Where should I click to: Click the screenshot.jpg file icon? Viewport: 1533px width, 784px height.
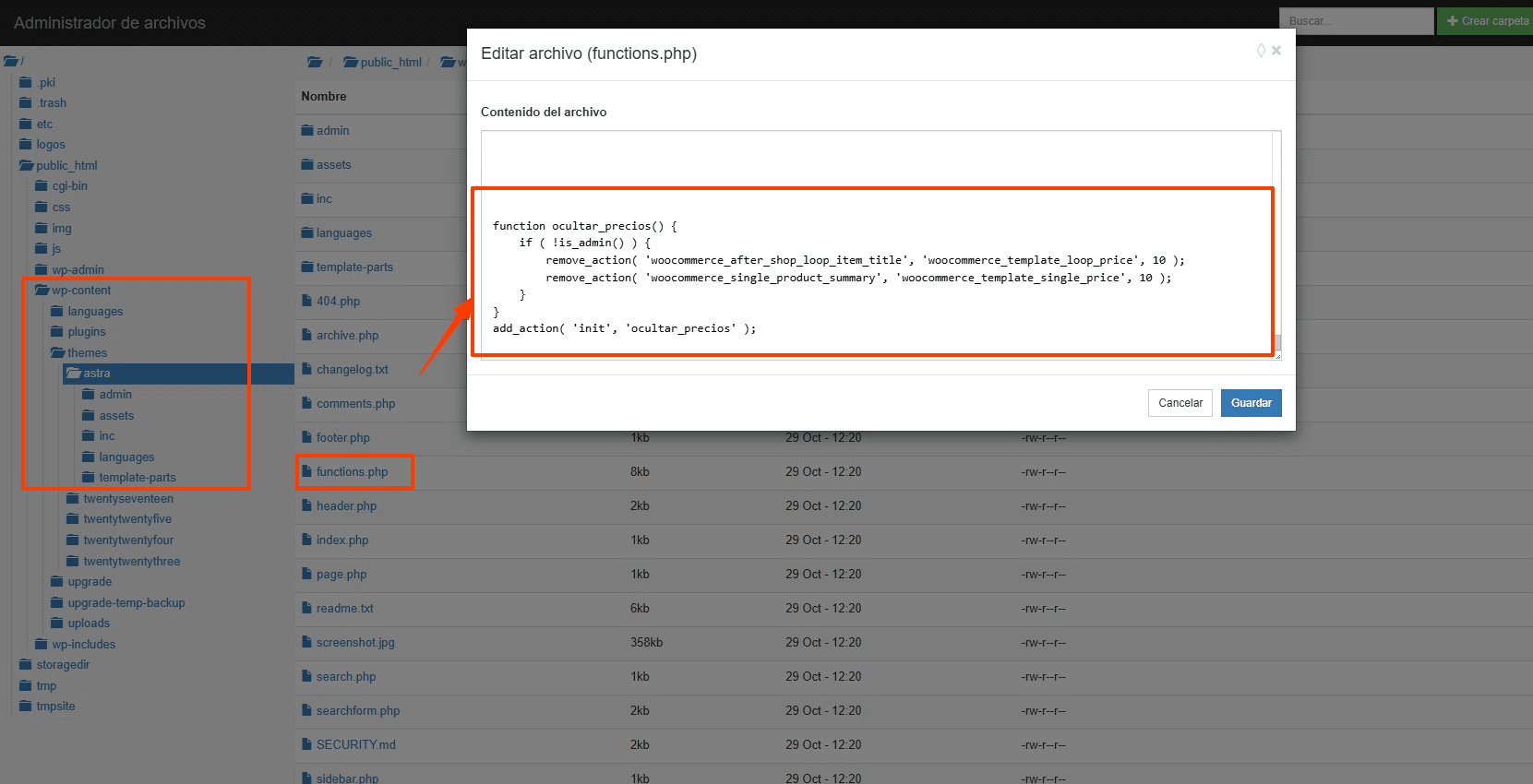pos(306,643)
